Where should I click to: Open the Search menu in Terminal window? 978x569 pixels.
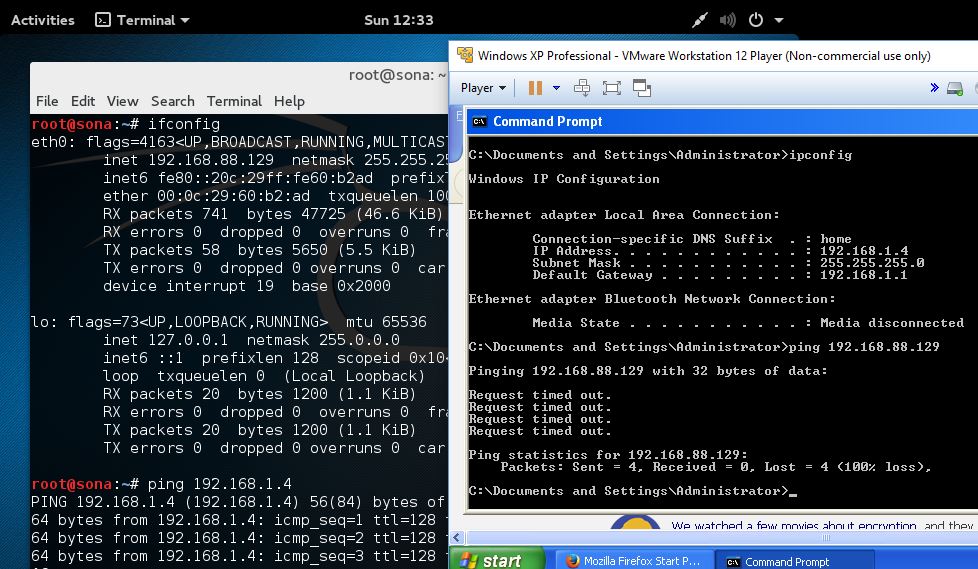pos(173,101)
